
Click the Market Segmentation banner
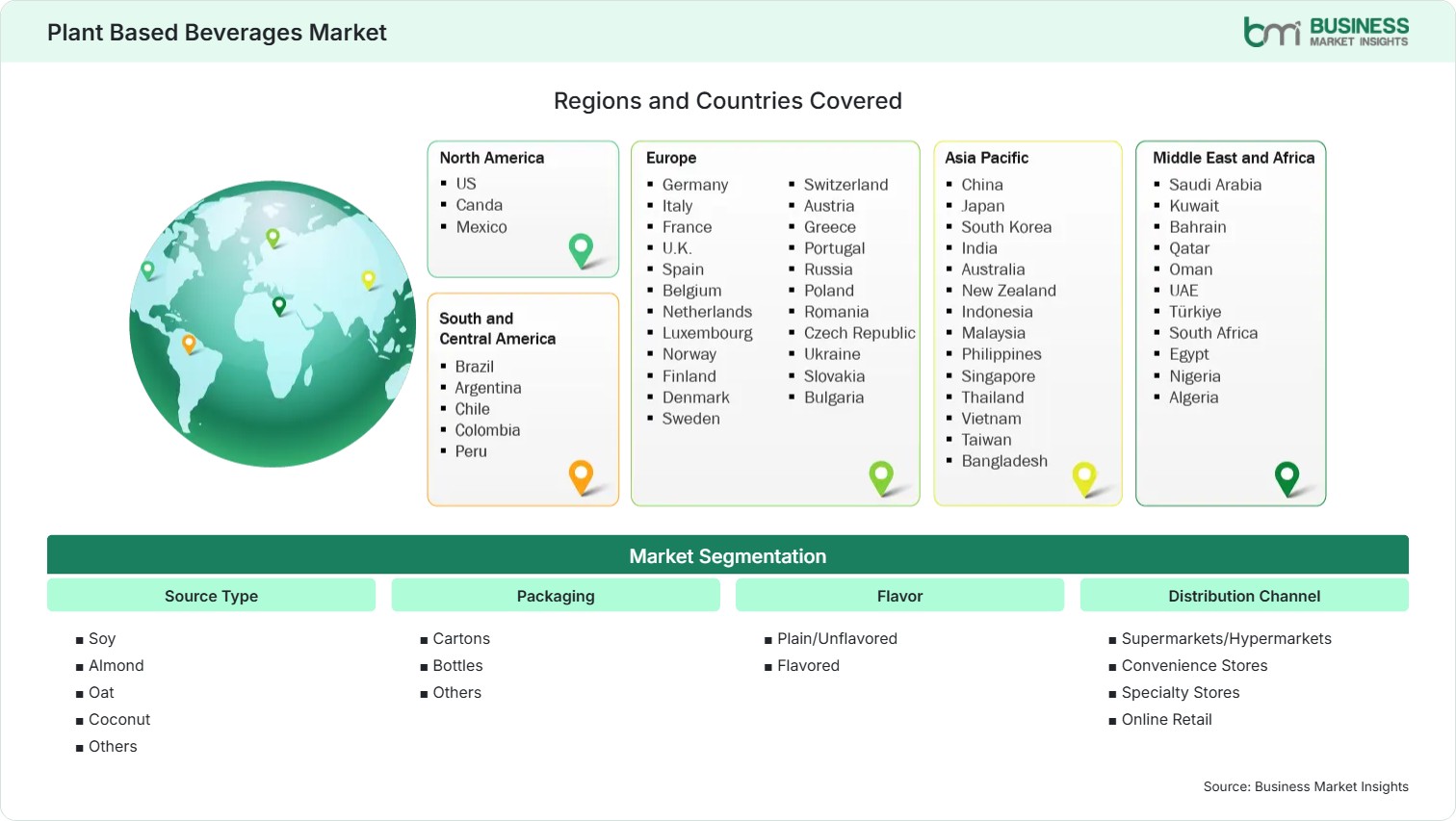tap(728, 555)
